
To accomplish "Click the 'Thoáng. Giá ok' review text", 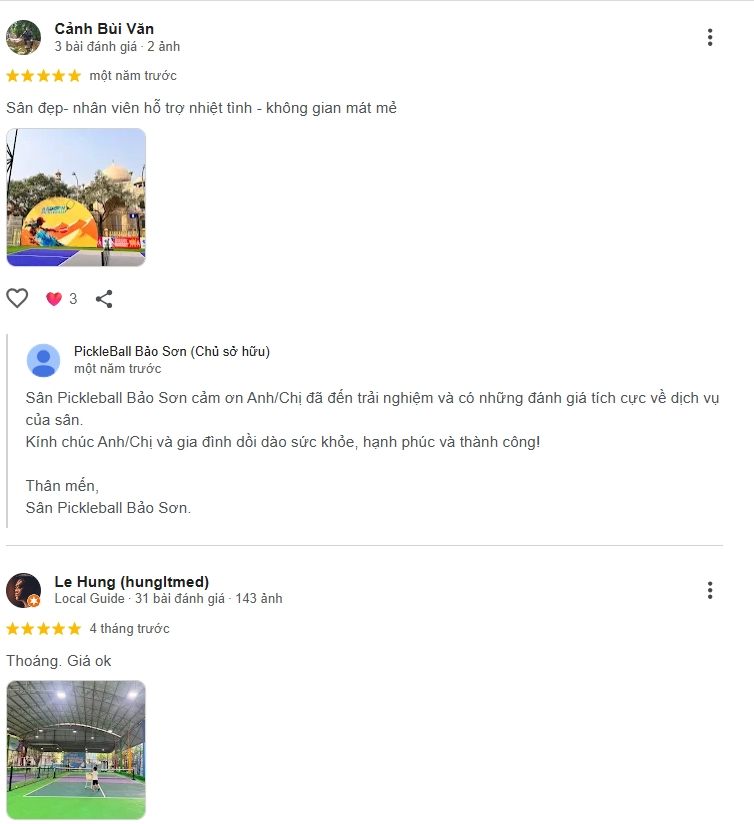I will 58,661.
